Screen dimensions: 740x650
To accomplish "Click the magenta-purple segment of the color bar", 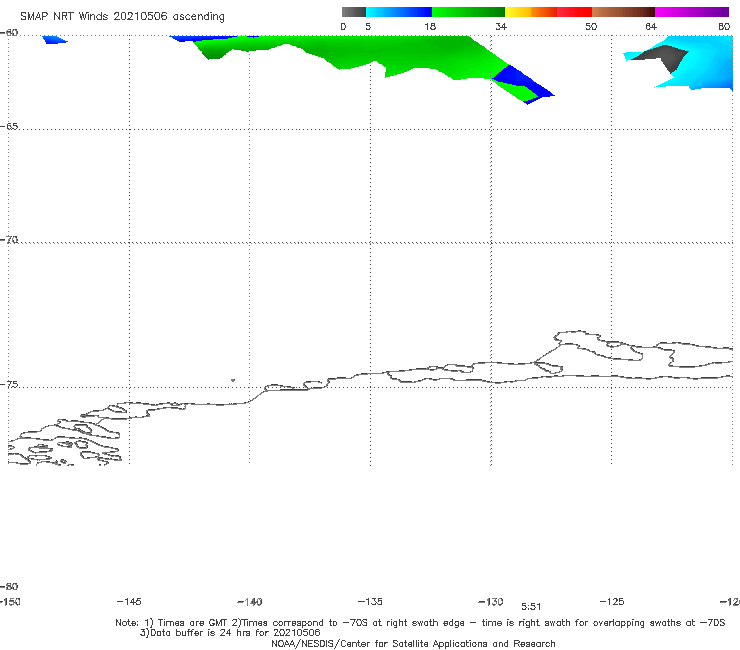I will 692,12.
